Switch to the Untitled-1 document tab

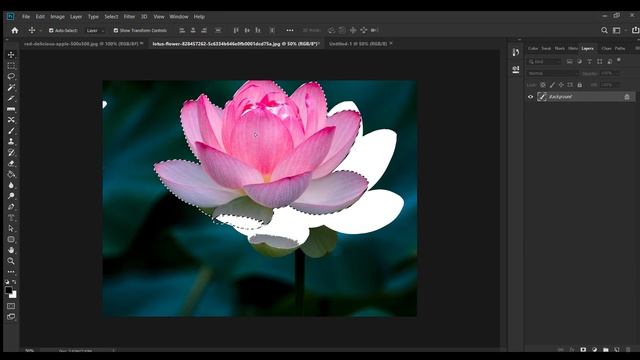(359, 43)
